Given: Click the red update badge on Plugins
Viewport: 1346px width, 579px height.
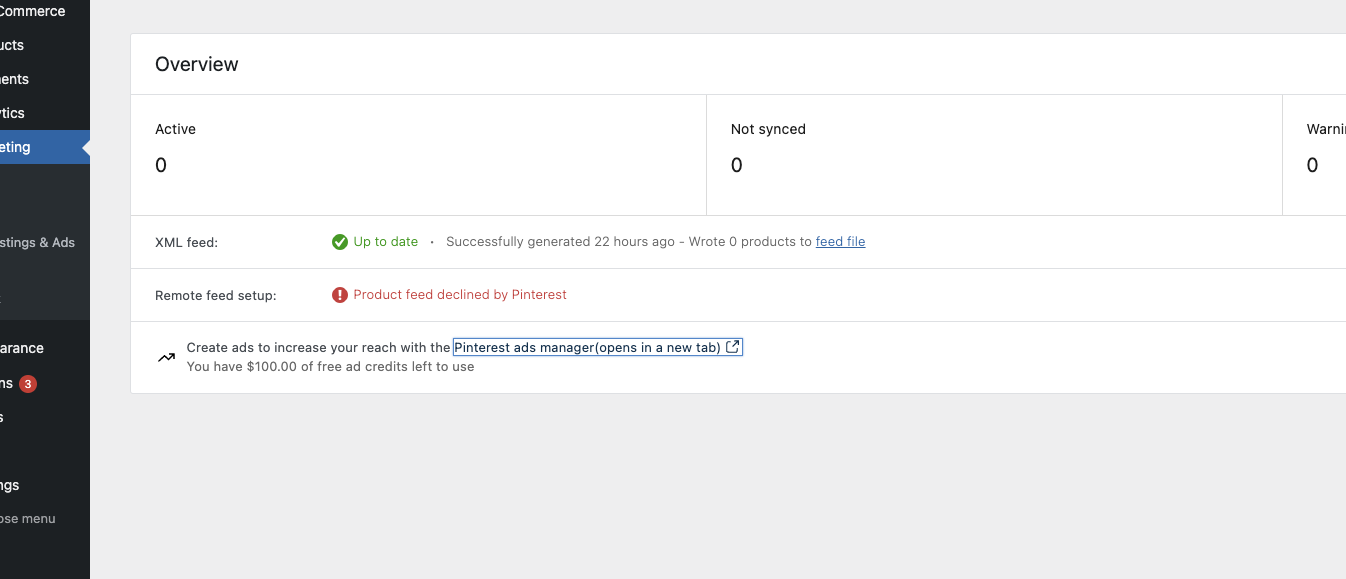Looking at the screenshot, I should click(x=27, y=383).
